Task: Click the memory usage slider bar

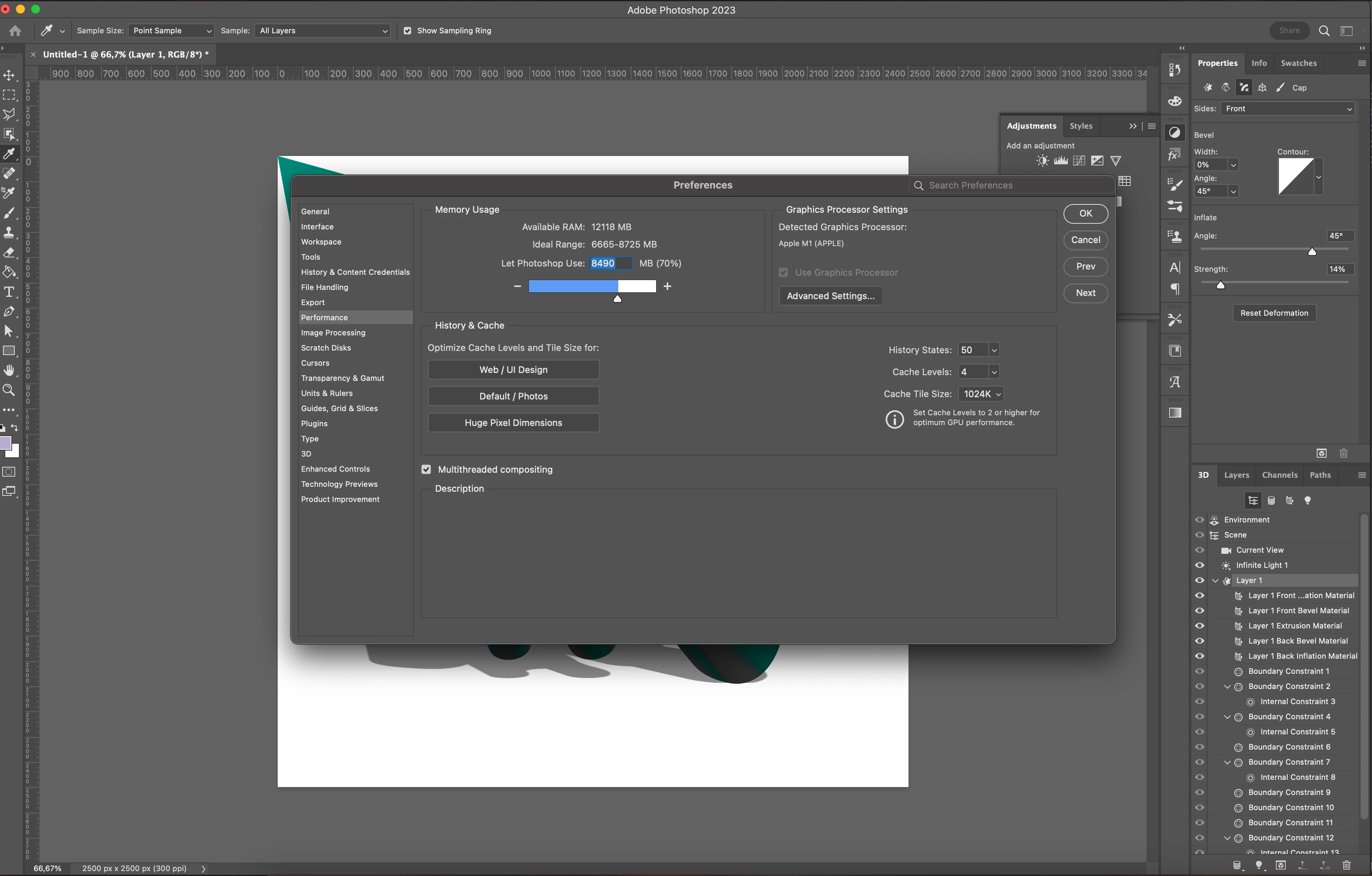Action: [592, 286]
